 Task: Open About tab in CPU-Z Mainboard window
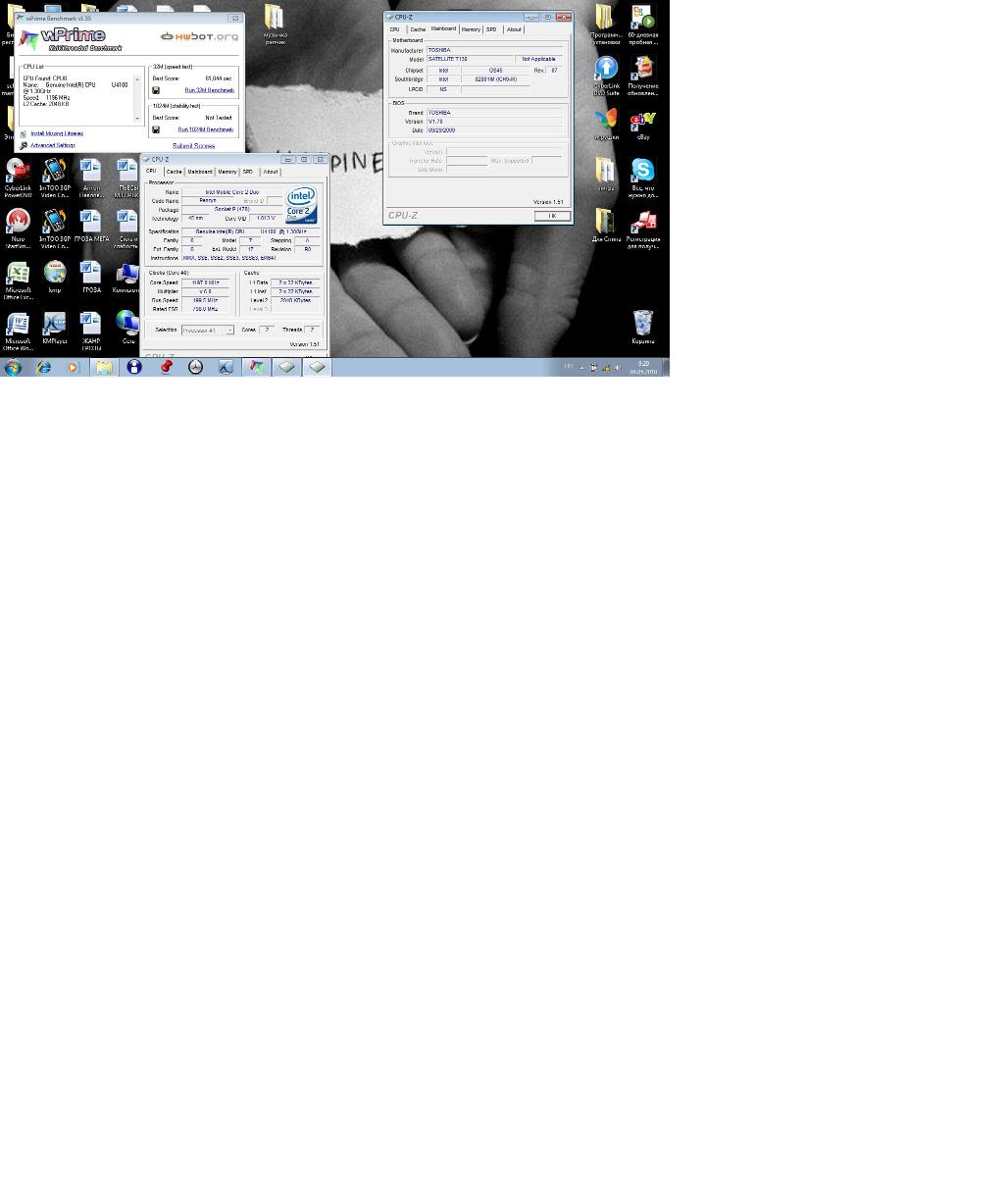point(514,29)
